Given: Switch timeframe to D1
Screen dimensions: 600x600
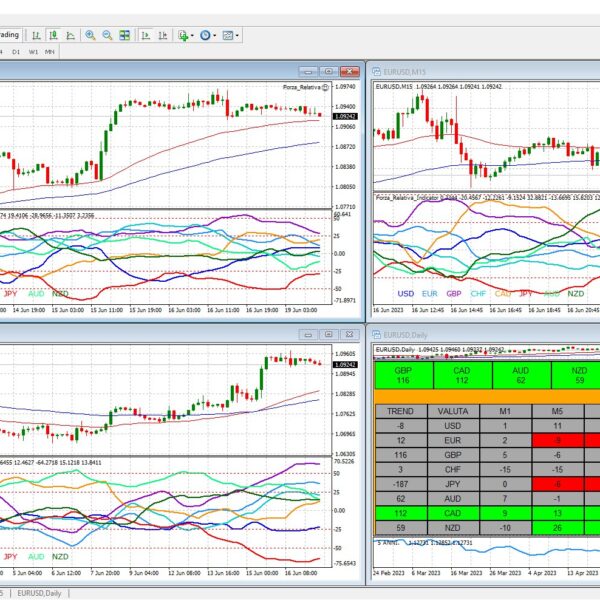Looking at the screenshot, I should click(x=16, y=52).
